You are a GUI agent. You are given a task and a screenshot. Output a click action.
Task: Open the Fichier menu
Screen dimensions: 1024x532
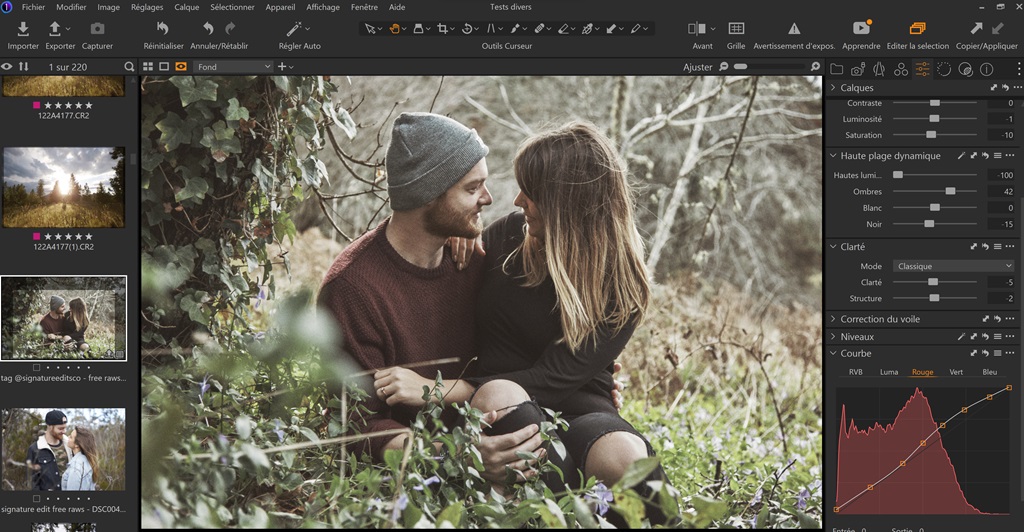(33, 7)
